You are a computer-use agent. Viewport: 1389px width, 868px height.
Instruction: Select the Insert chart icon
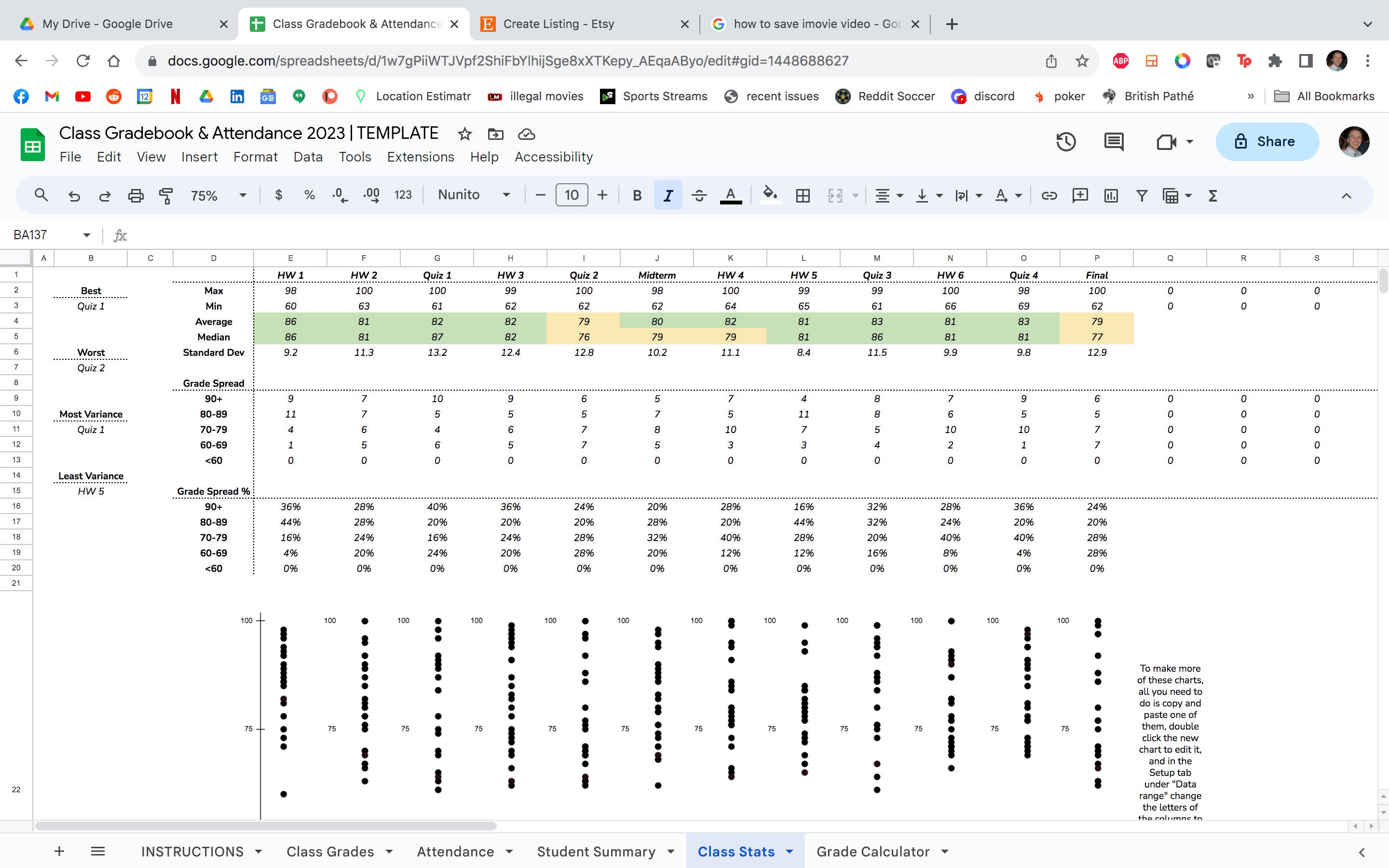[x=1110, y=195]
